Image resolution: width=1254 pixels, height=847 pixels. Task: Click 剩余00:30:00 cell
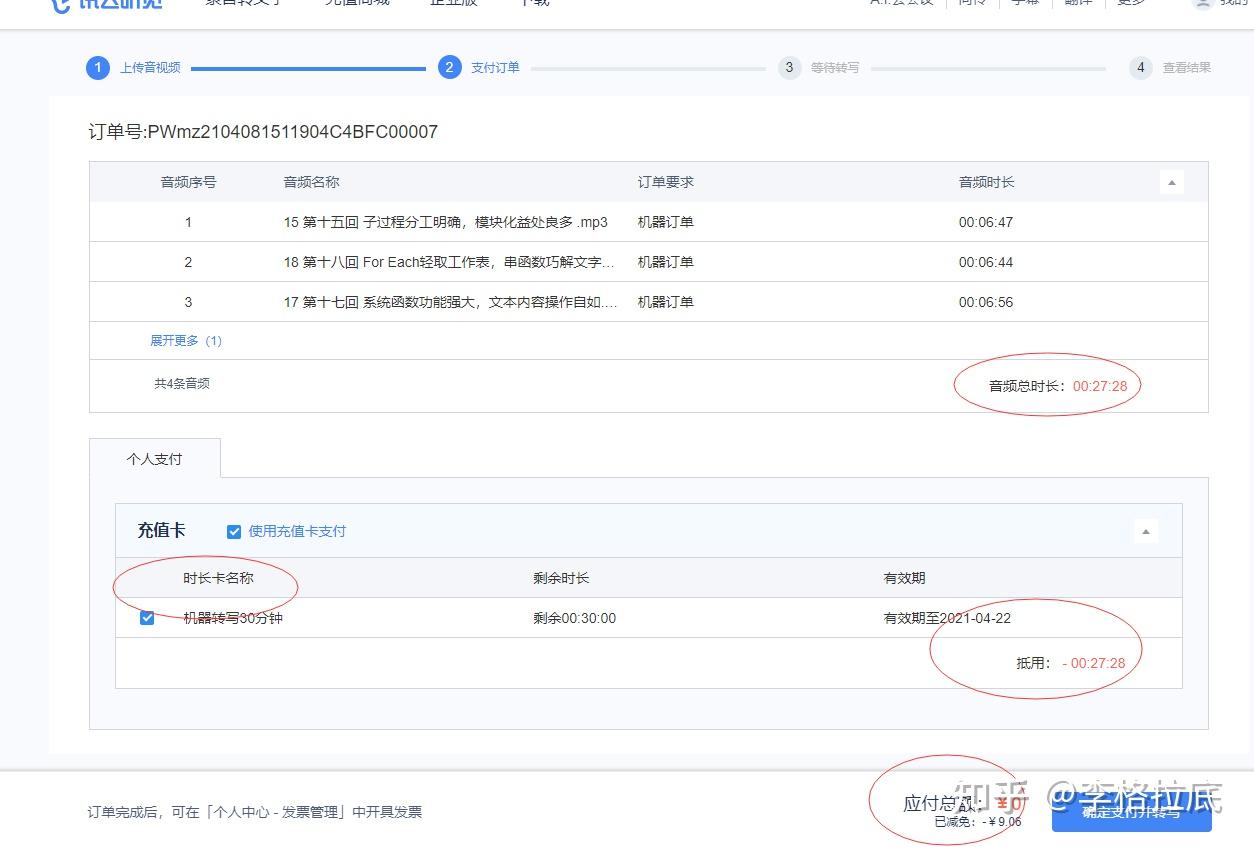pos(575,618)
